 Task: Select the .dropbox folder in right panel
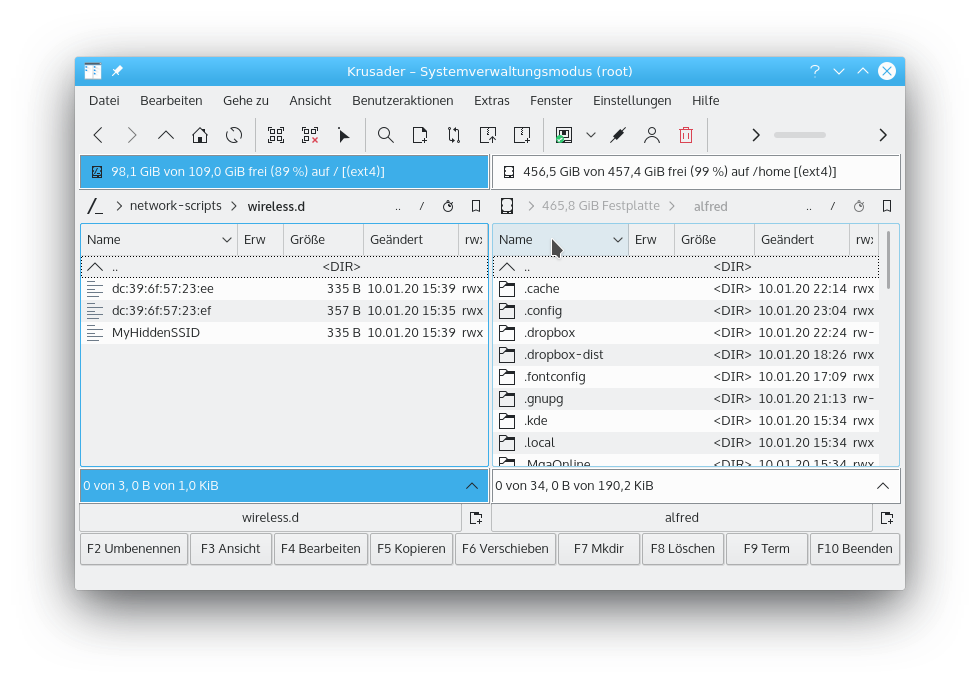click(549, 333)
